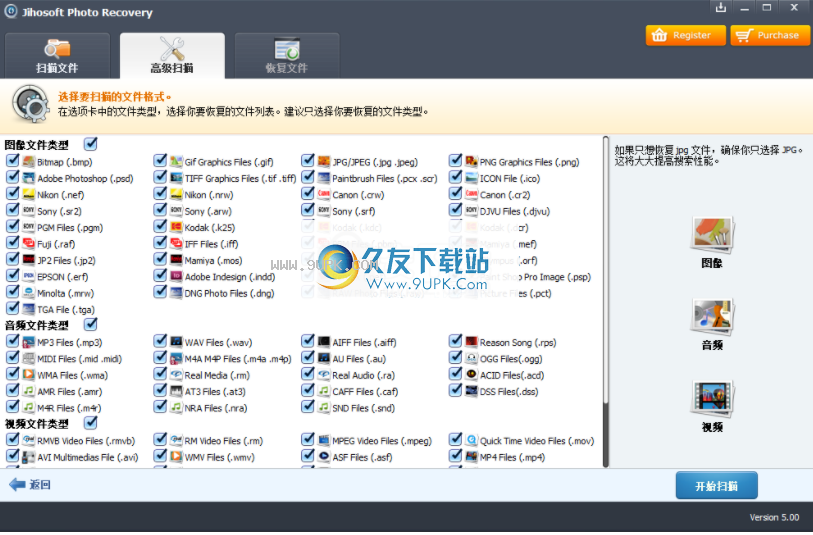The height and width of the screenshot is (535, 813).
Task: Click the Real Audio (.ra) label
Action: tap(363, 375)
